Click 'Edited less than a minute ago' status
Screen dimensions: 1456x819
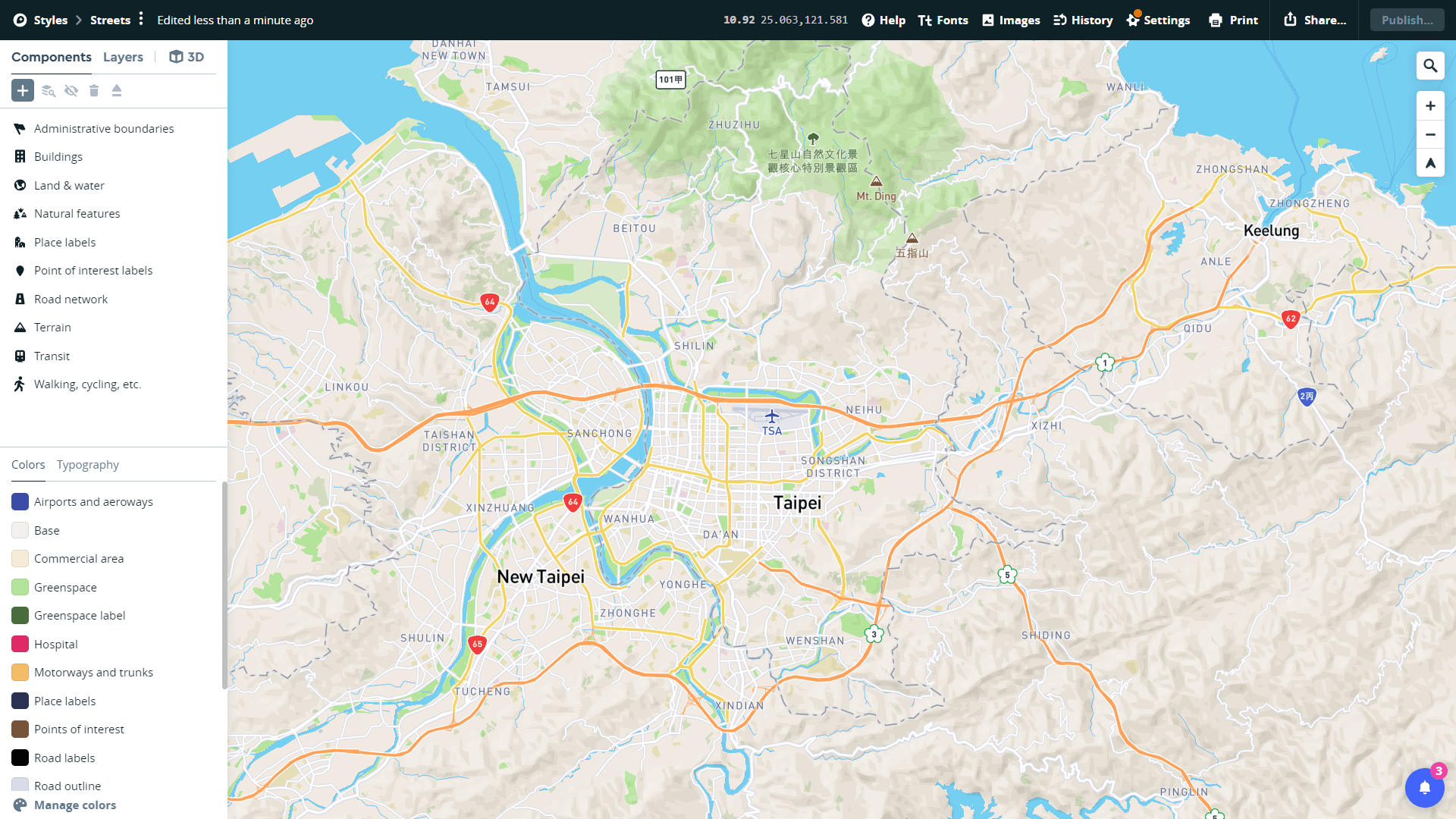[235, 20]
